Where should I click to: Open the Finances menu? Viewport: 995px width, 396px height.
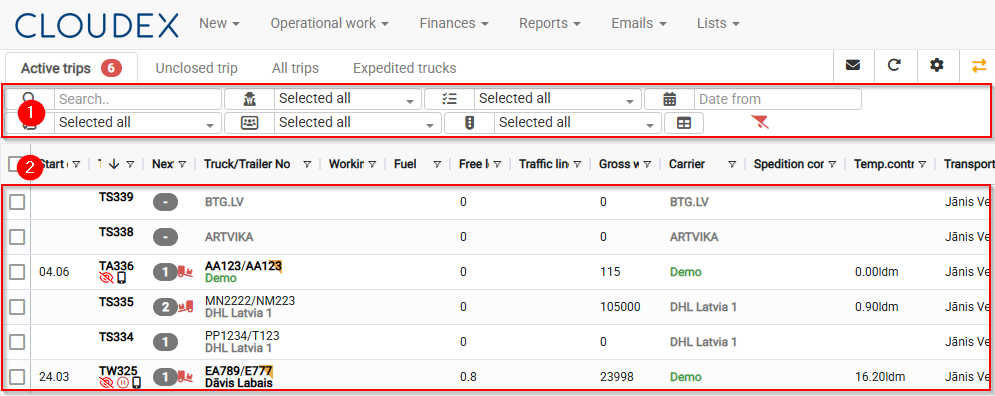click(x=454, y=23)
